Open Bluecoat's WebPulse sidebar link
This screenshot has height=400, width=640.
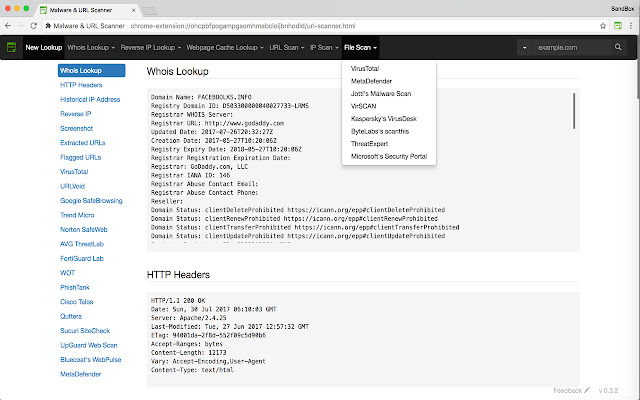(x=91, y=360)
